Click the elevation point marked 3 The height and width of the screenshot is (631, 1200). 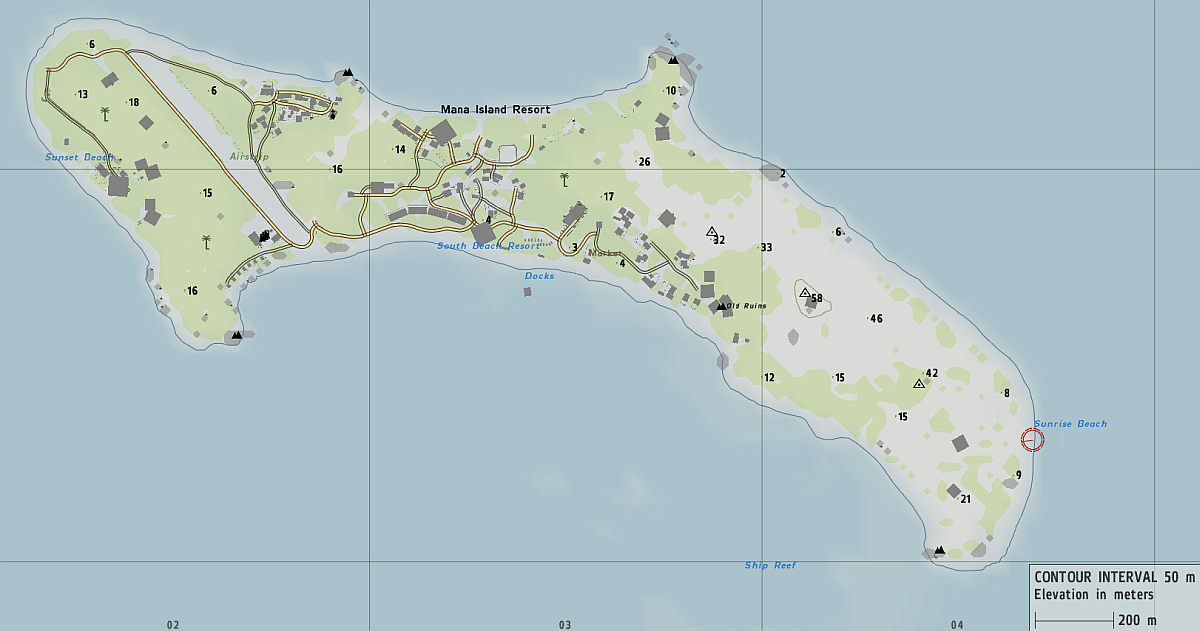[575, 247]
